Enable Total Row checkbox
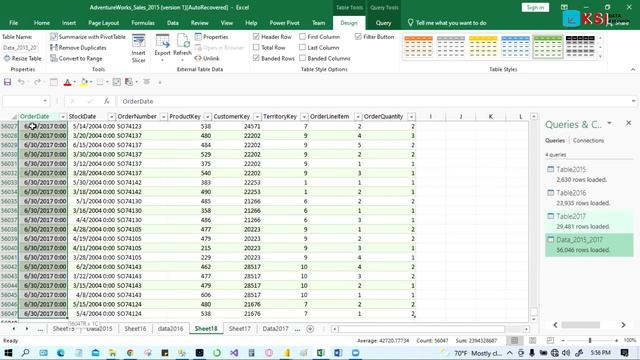This screenshot has width=640, height=360. [256, 47]
